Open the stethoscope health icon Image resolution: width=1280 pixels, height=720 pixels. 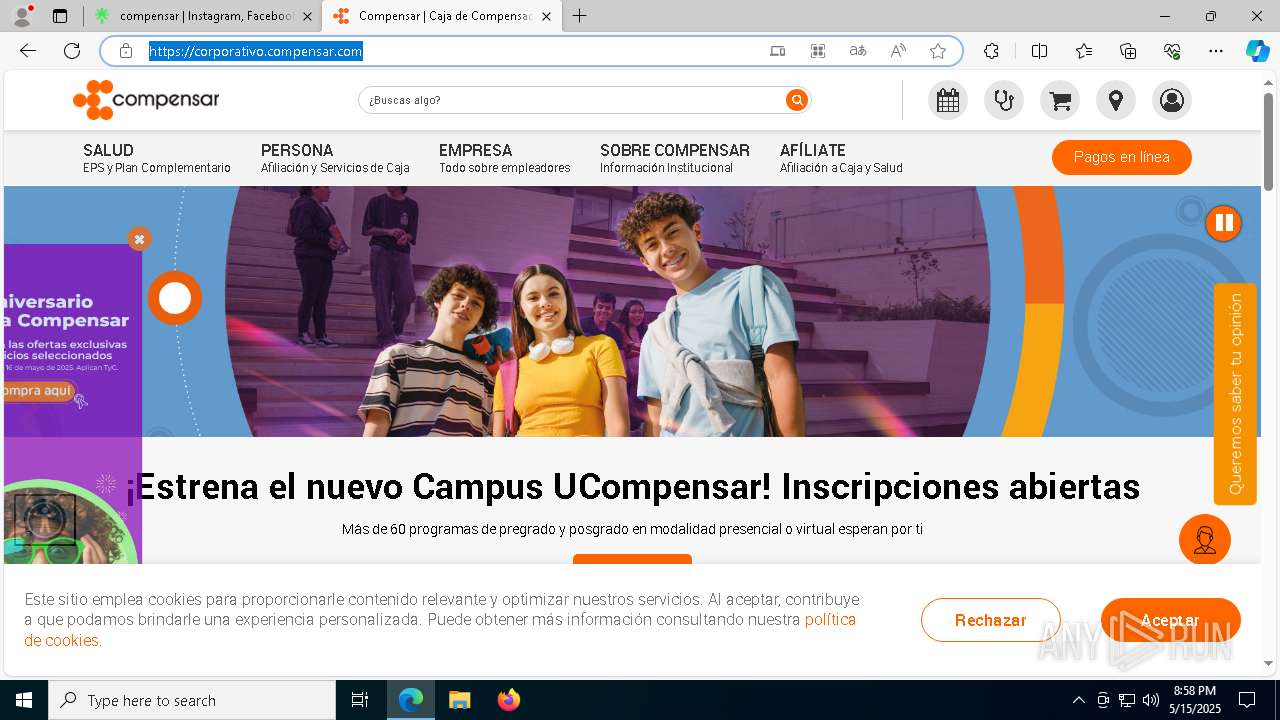coord(1004,100)
